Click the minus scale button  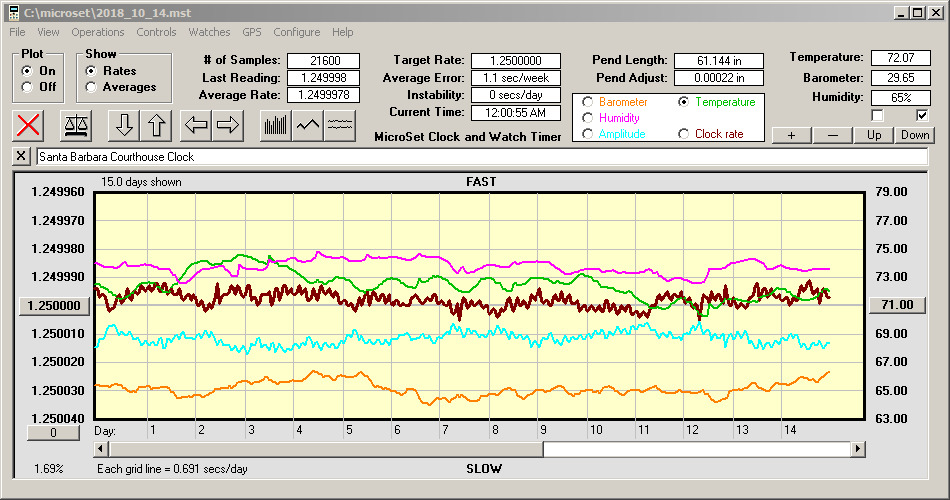832,135
